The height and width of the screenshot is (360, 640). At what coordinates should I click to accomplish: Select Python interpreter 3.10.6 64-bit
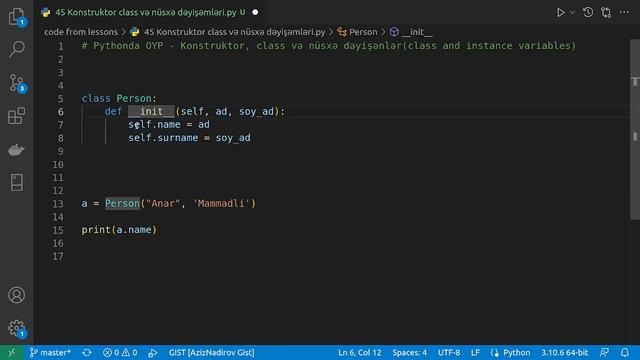coord(564,353)
